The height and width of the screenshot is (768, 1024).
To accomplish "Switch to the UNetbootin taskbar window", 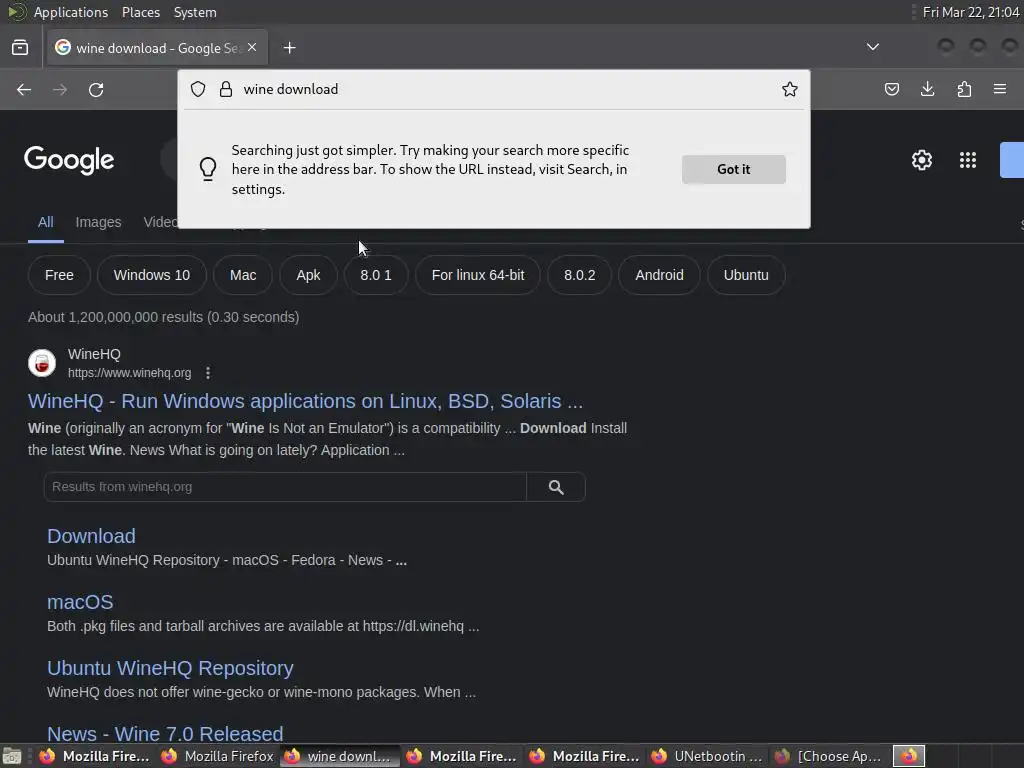I will pos(709,756).
